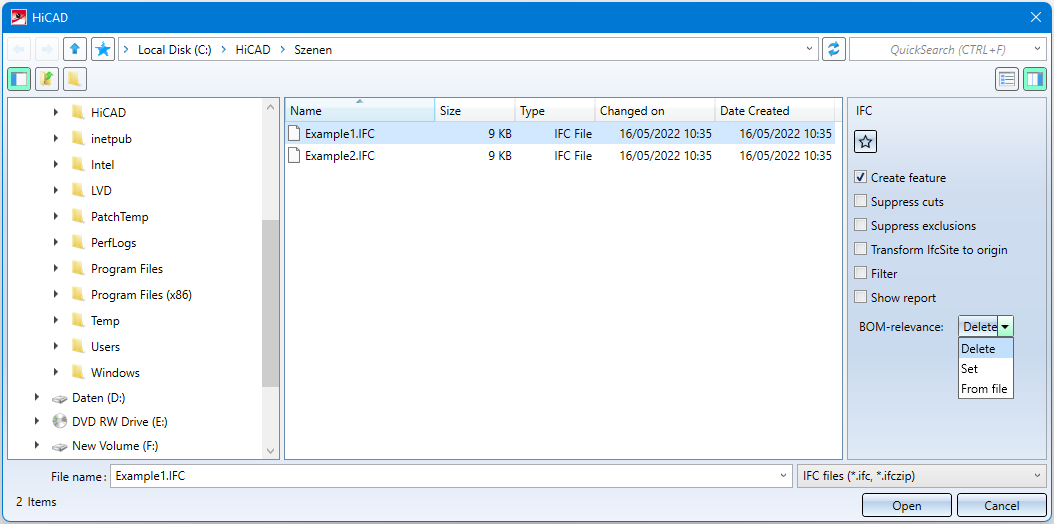
Task: Click the Cancel button
Action: [x=1002, y=506]
